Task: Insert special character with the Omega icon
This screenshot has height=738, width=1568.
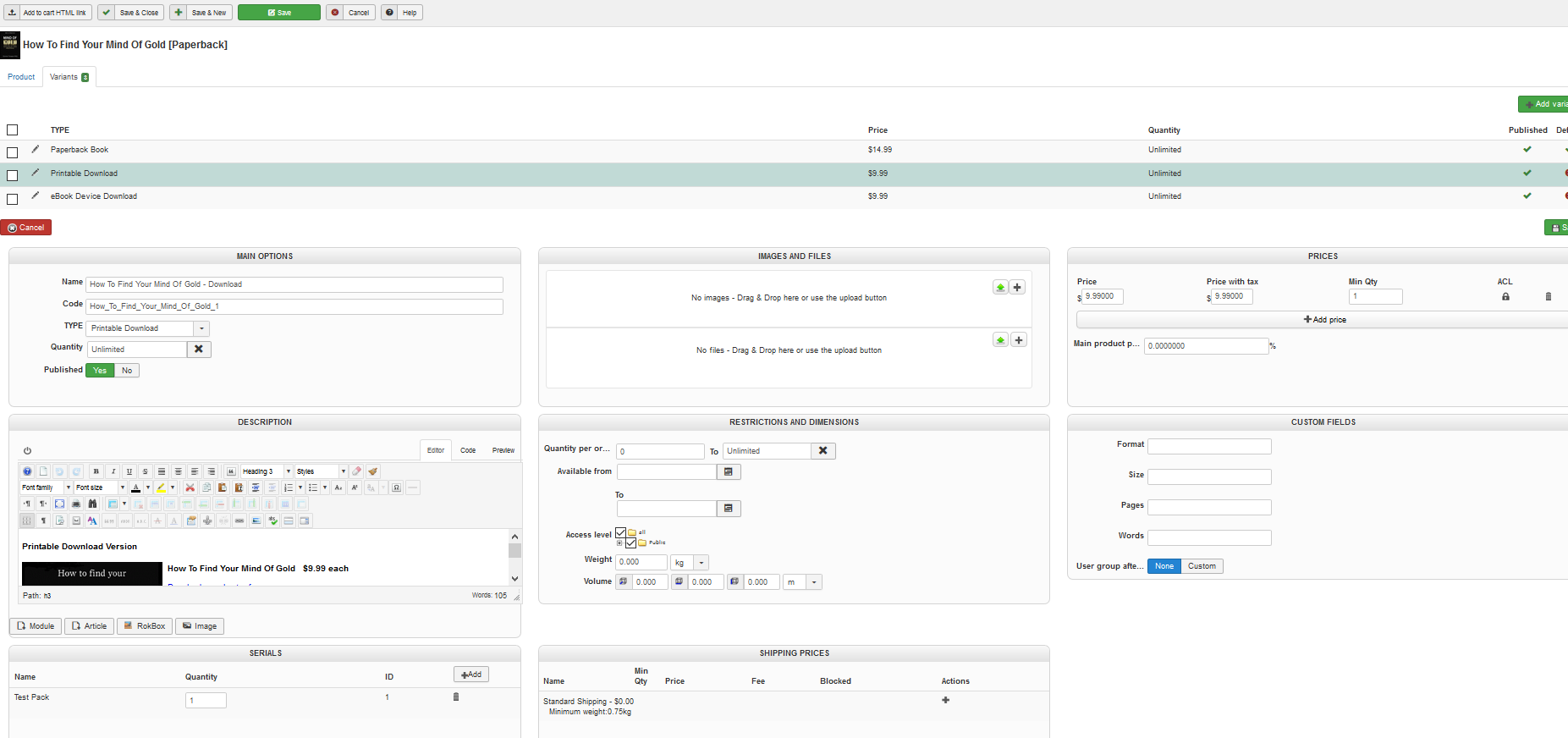Action: click(396, 487)
